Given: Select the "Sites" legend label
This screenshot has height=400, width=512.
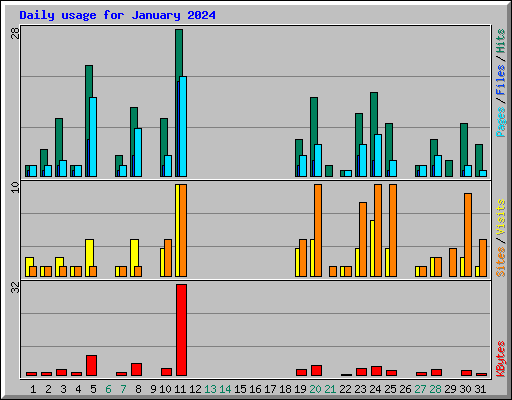Looking at the screenshot, I should 501,262.
